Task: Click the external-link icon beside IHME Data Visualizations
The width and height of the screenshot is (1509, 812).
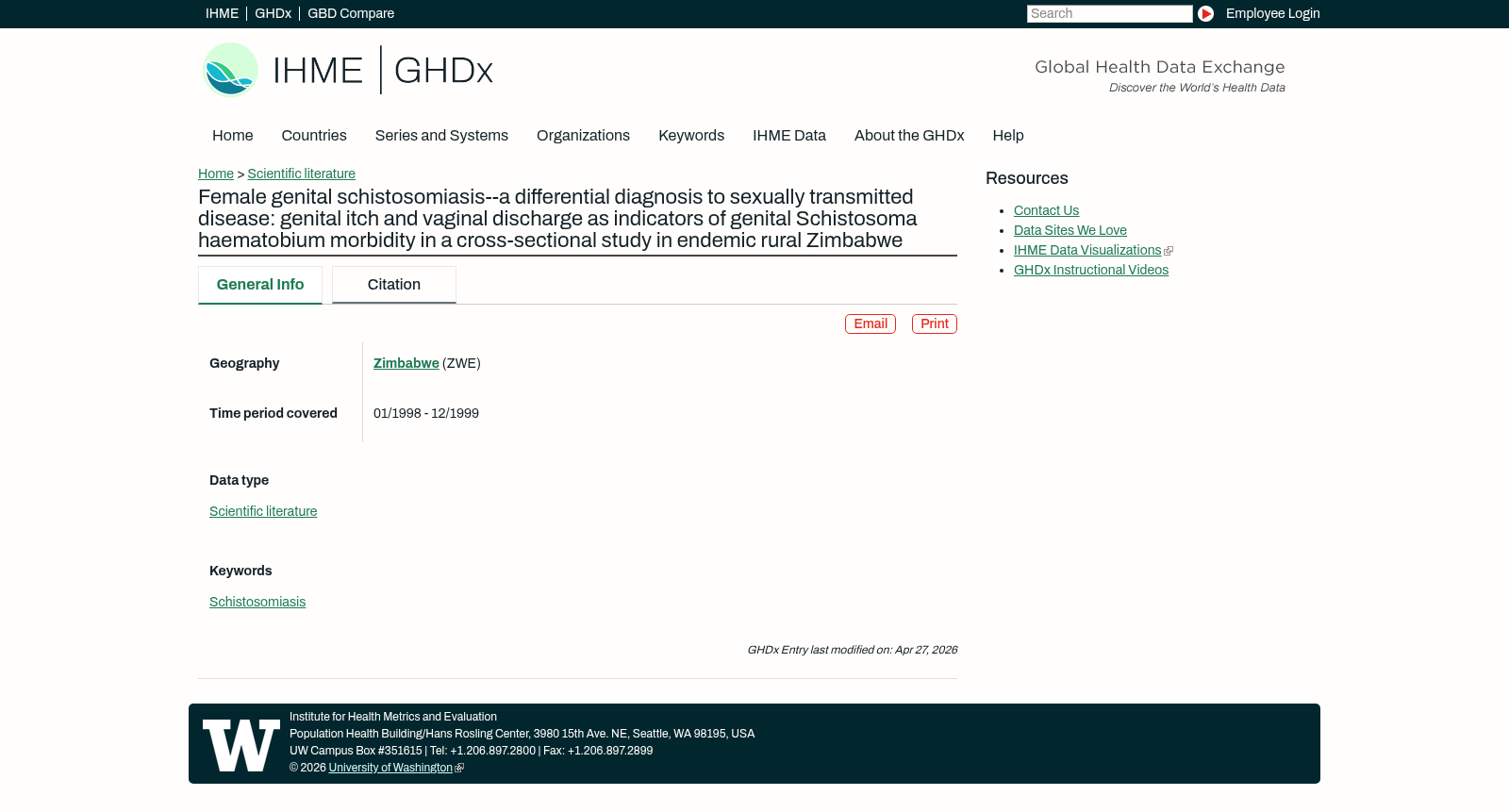Action: [1169, 251]
